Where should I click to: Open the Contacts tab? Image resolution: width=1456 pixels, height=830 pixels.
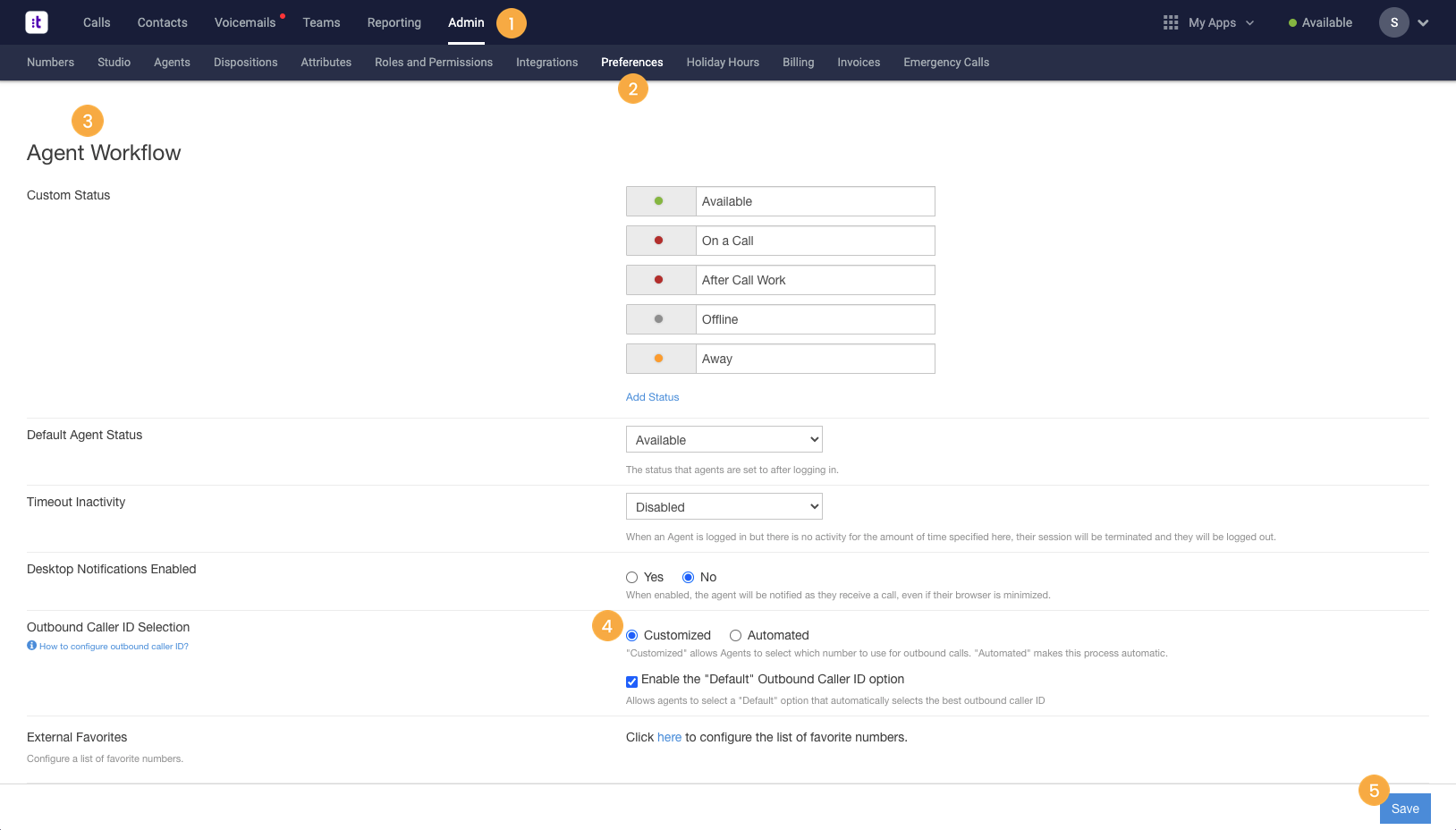point(162,22)
